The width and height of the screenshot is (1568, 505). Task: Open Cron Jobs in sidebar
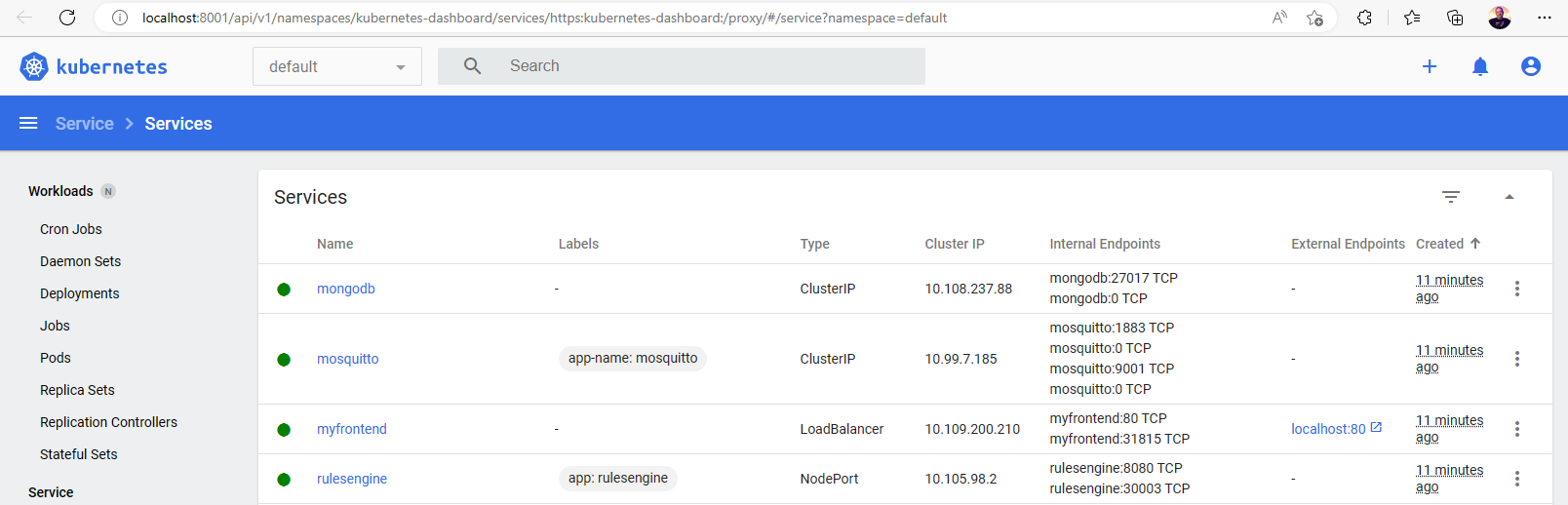[x=71, y=229]
